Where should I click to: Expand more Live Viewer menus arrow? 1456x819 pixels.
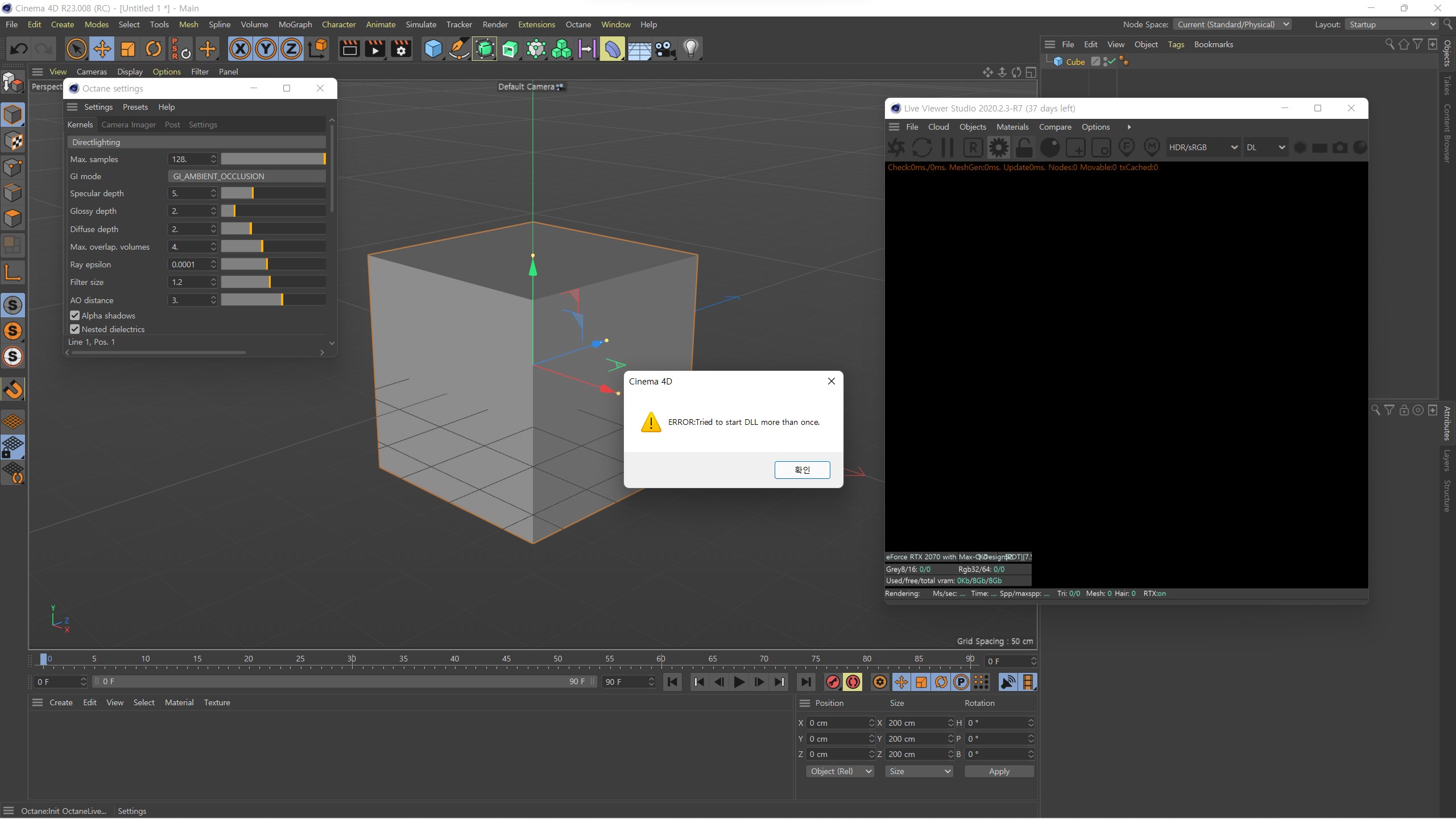tap(1129, 127)
